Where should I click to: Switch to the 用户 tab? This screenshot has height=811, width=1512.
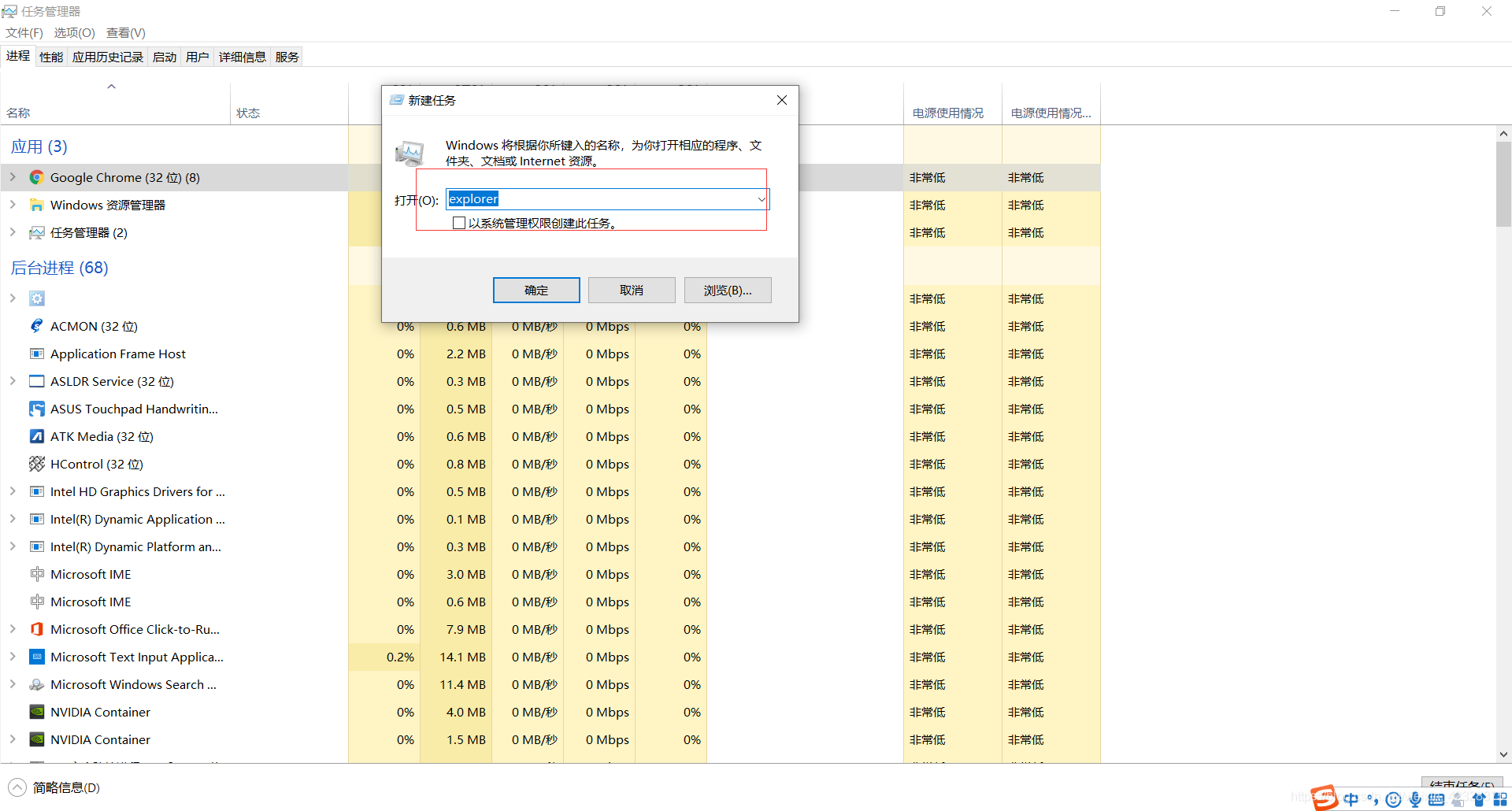(x=198, y=57)
